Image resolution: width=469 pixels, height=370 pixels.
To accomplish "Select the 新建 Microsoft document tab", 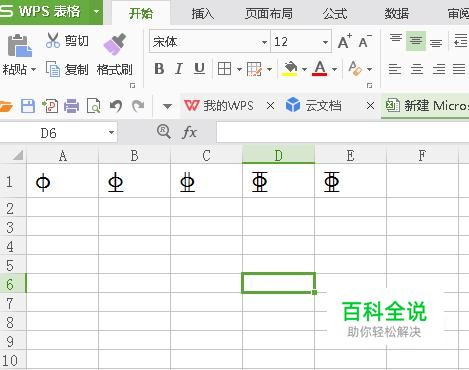I will pyautogui.click(x=426, y=106).
